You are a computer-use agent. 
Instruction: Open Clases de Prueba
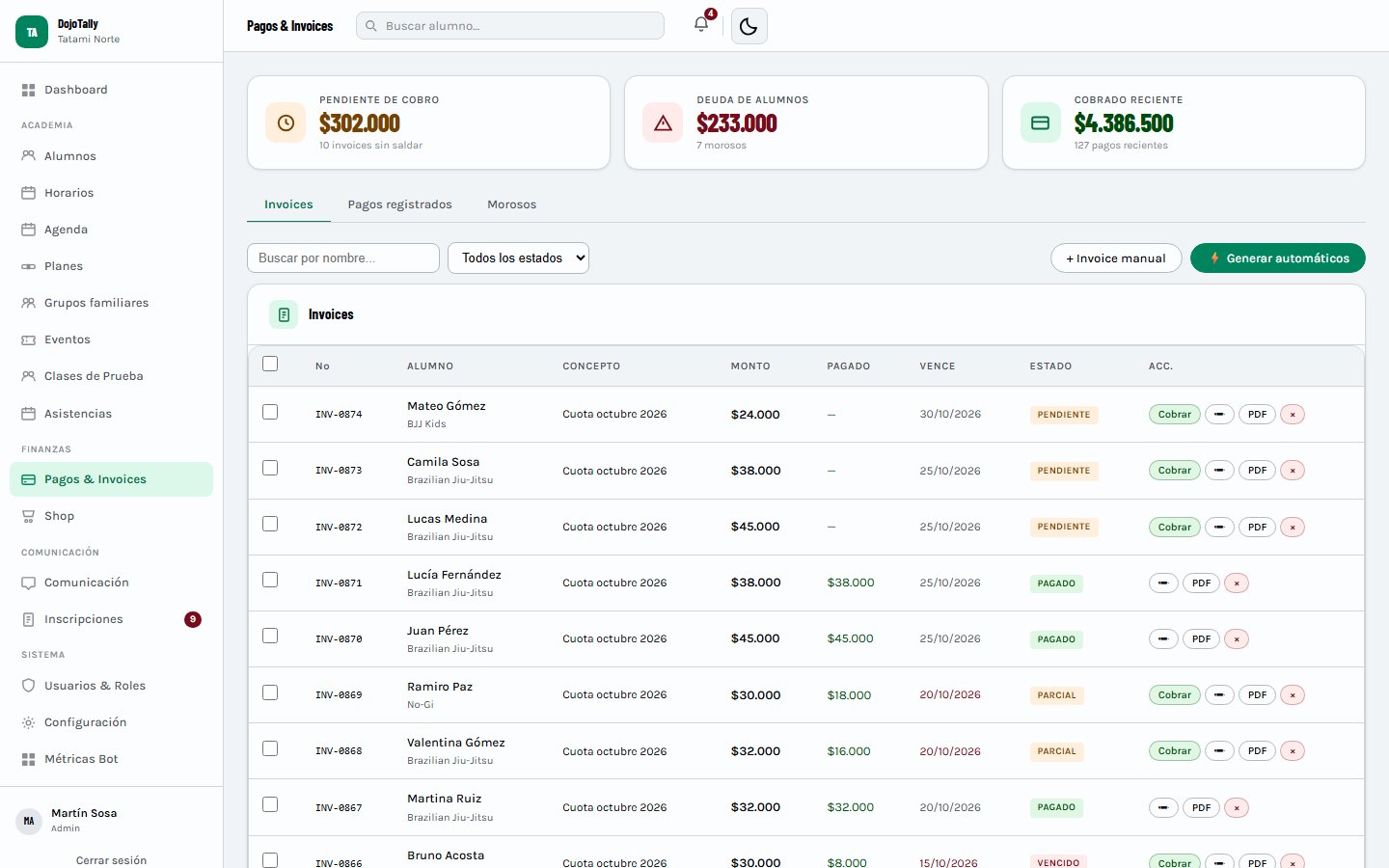click(111, 376)
